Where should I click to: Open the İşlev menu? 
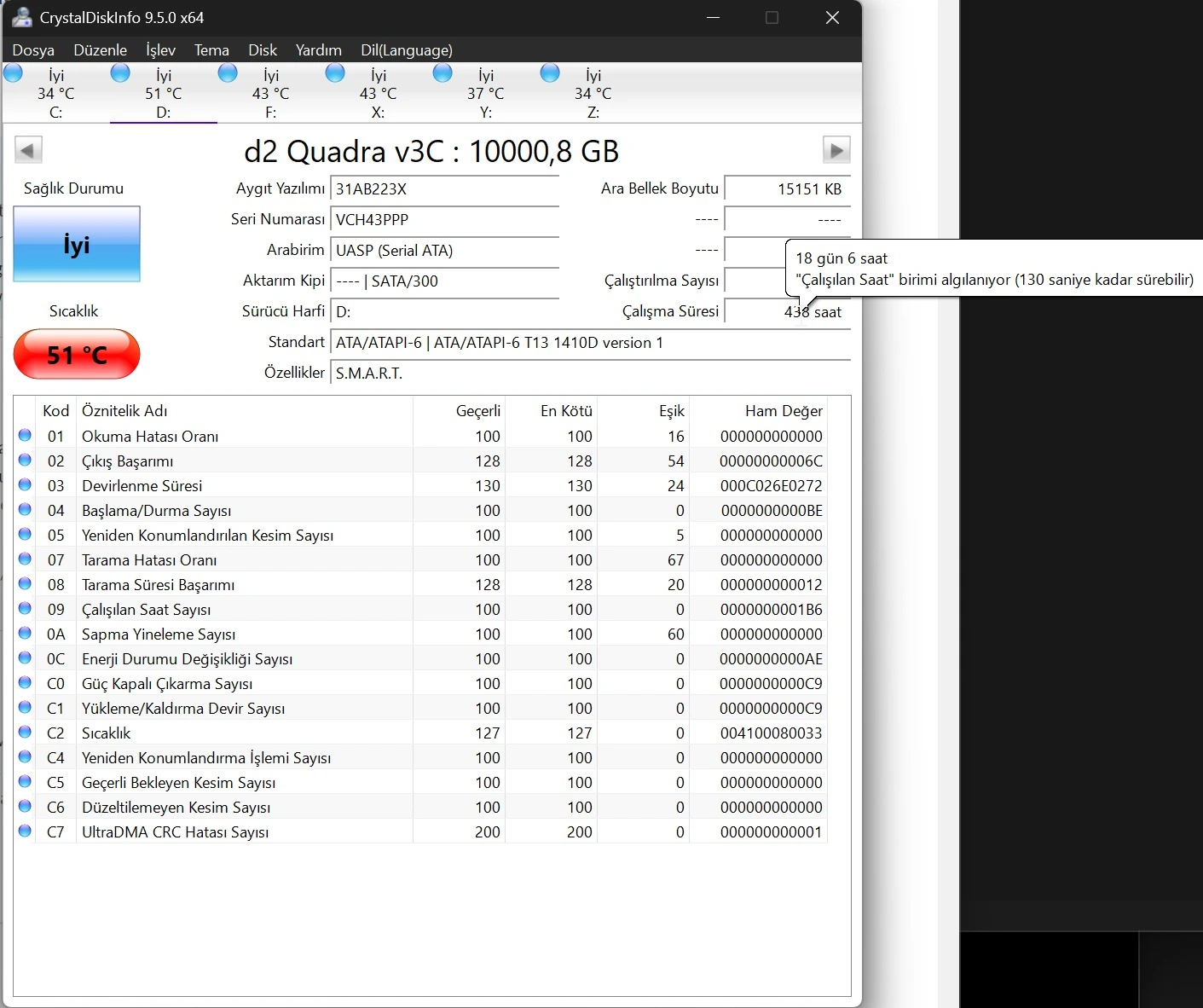160,50
